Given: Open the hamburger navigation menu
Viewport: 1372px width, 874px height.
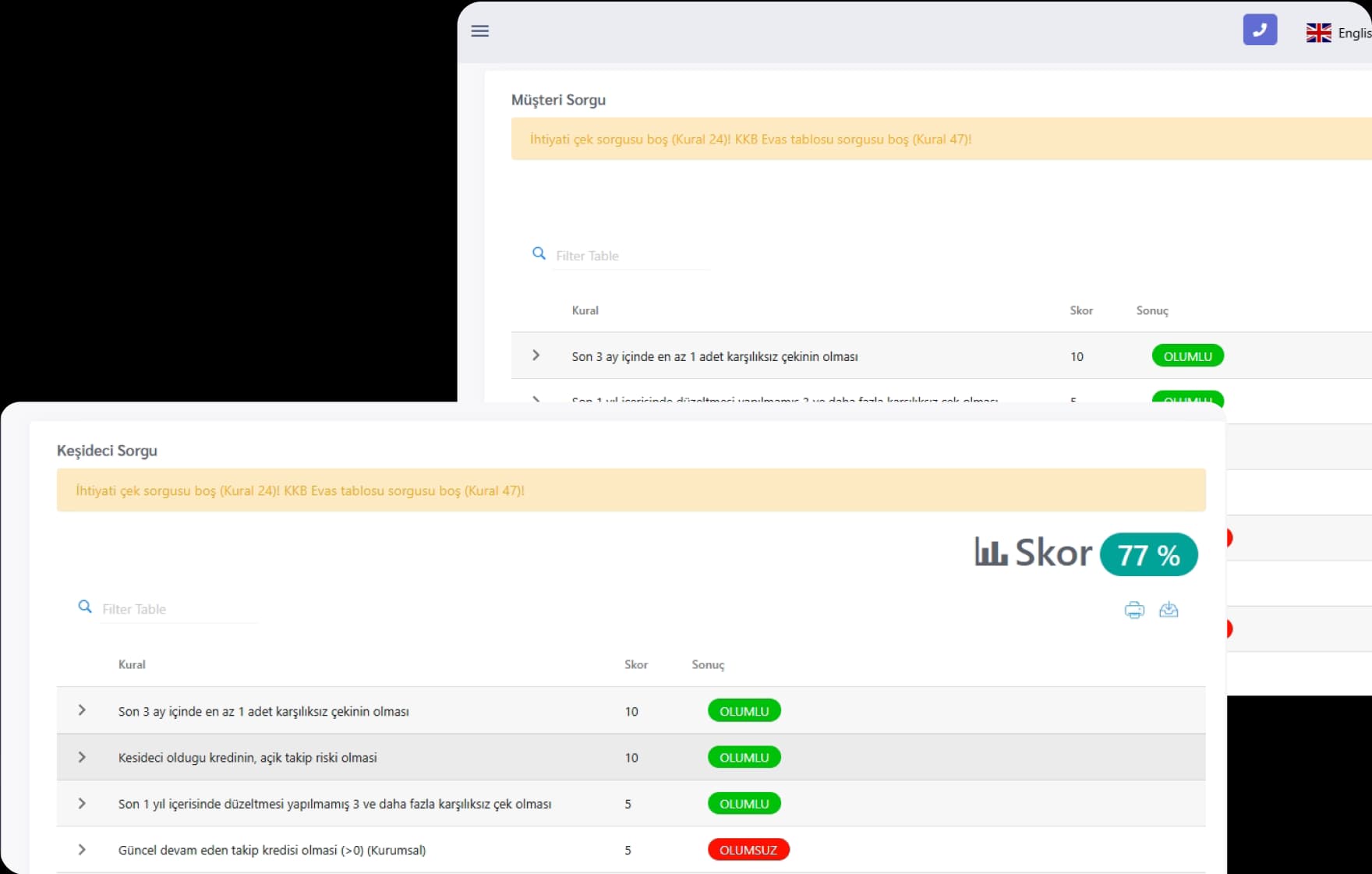Looking at the screenshot, I should (x=480, y=31).
